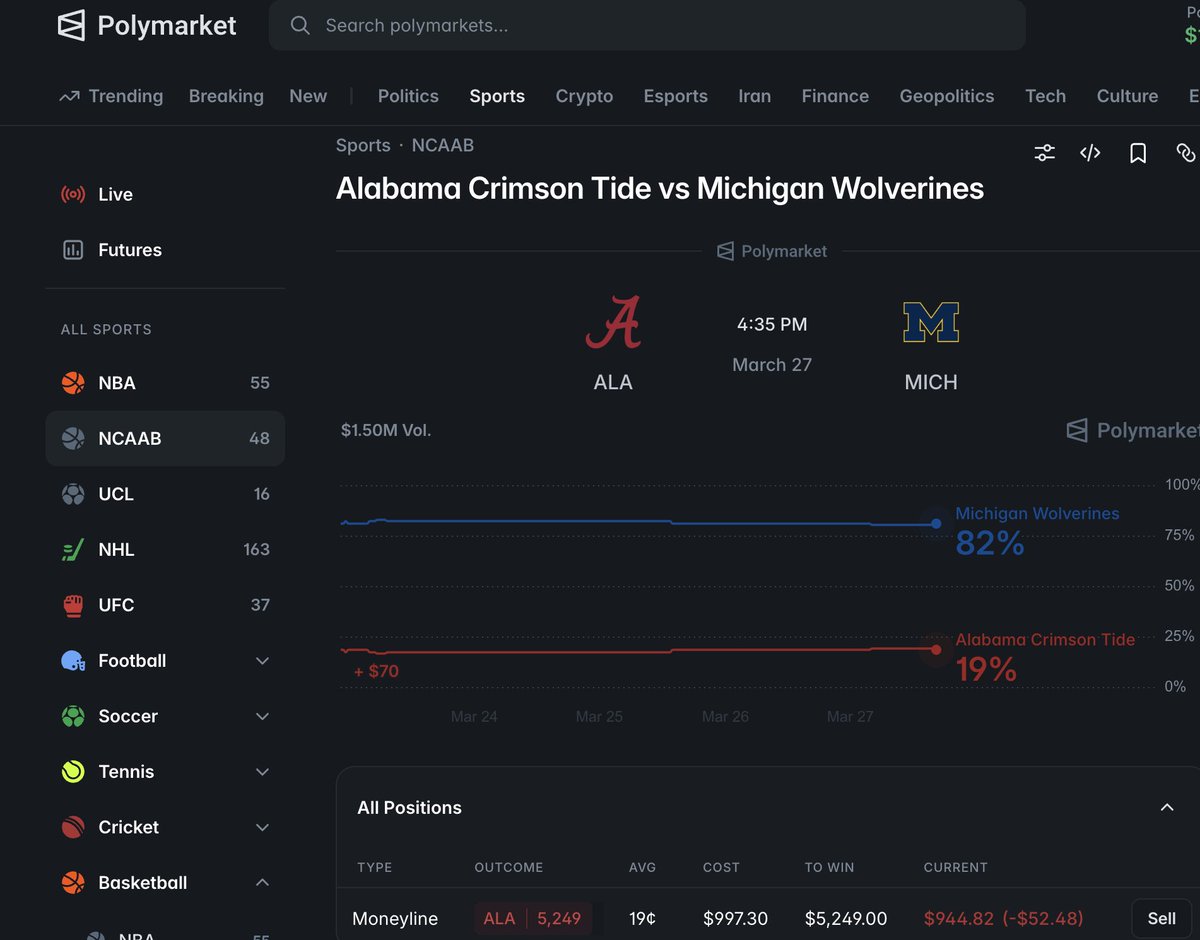Viewport: 1200px width, 940px height.
Task: Click the $5,249.00 to win value
Action: 846,918
